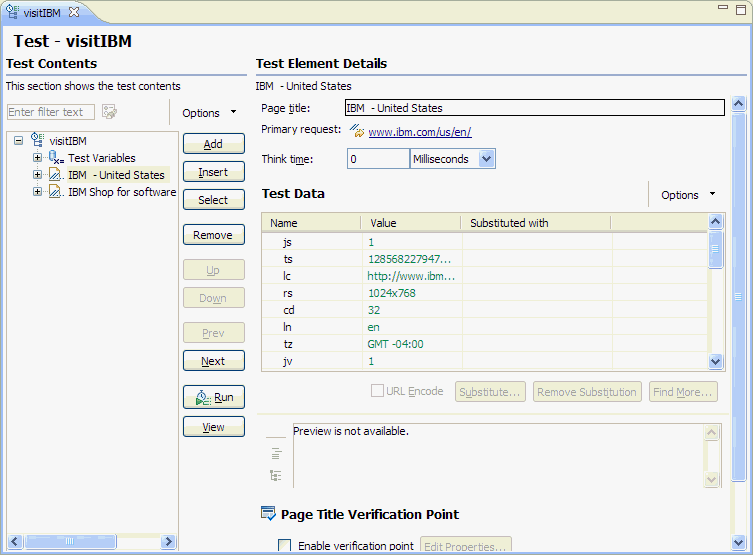Click the primary request link icon

point(356,131)
